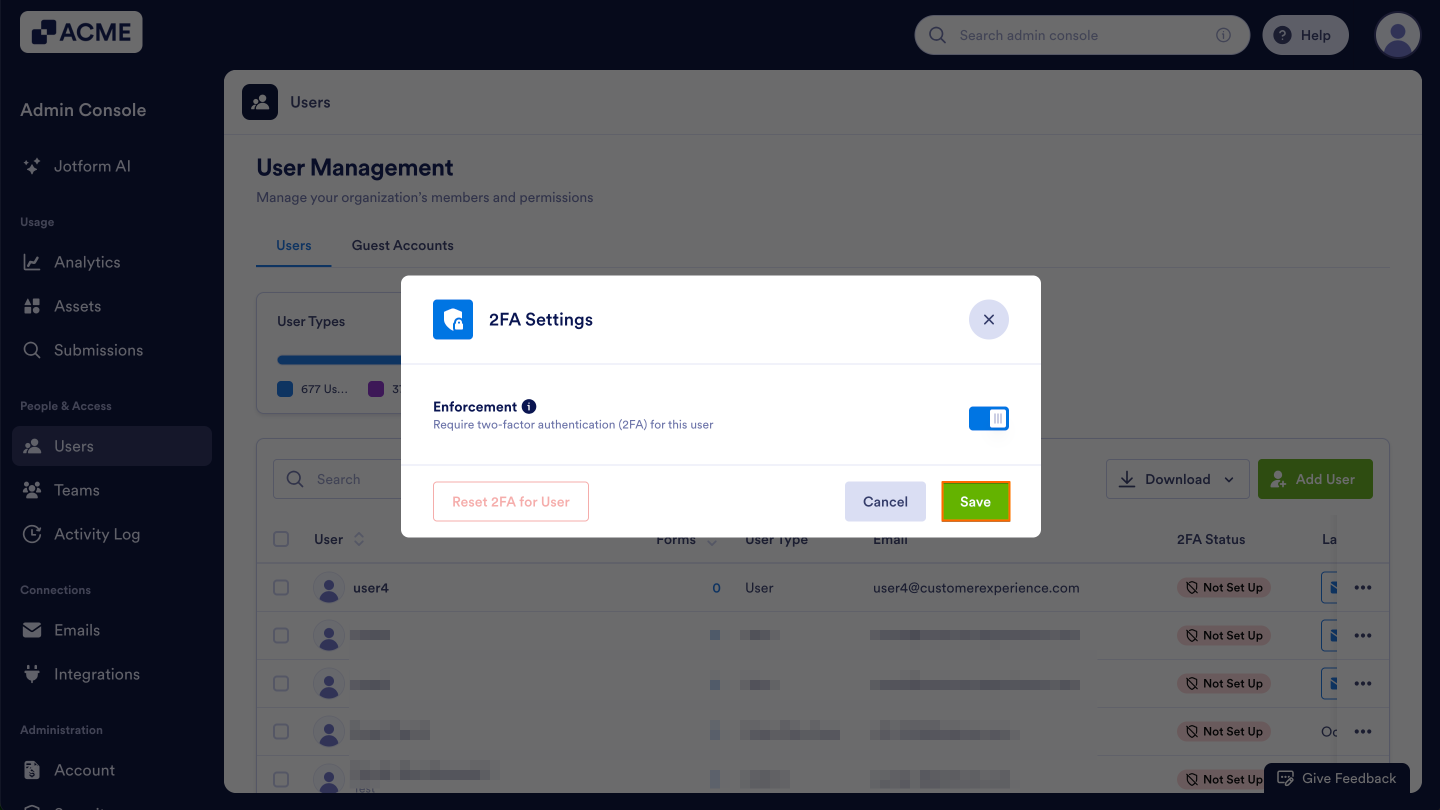Screen dimensions: 1440x810
Task: Save the 2FA settings
Action: tap(975, 501)
